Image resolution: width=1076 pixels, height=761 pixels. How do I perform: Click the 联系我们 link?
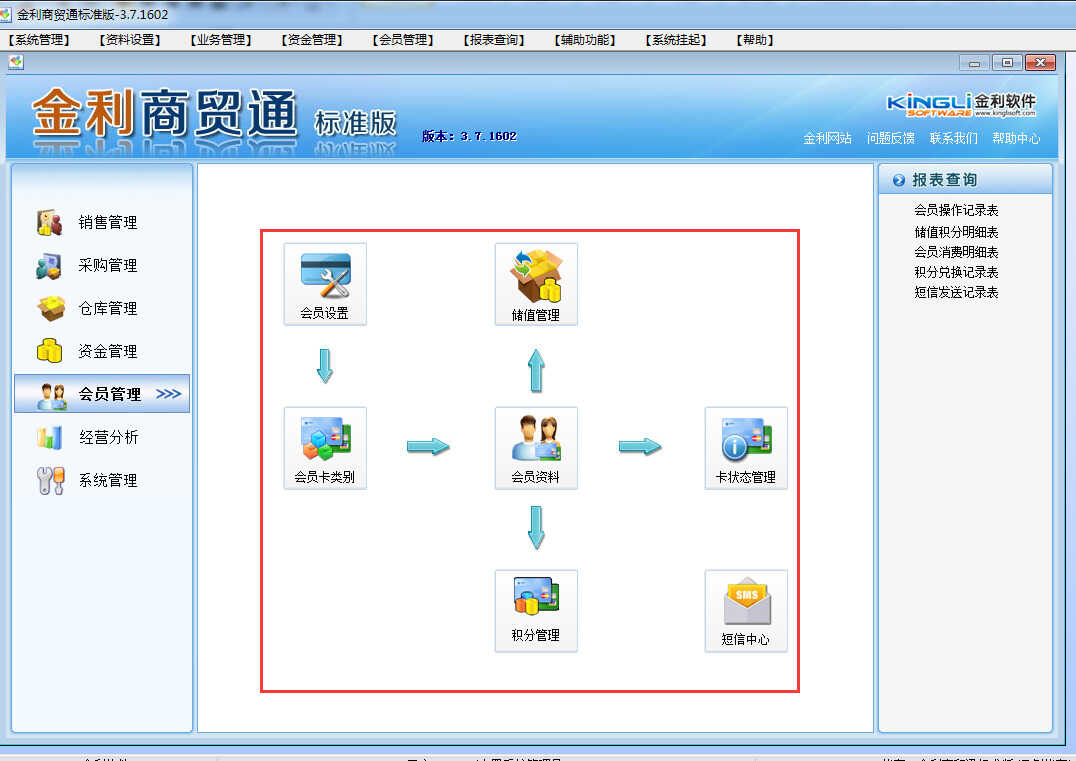(x=953, y=138)
